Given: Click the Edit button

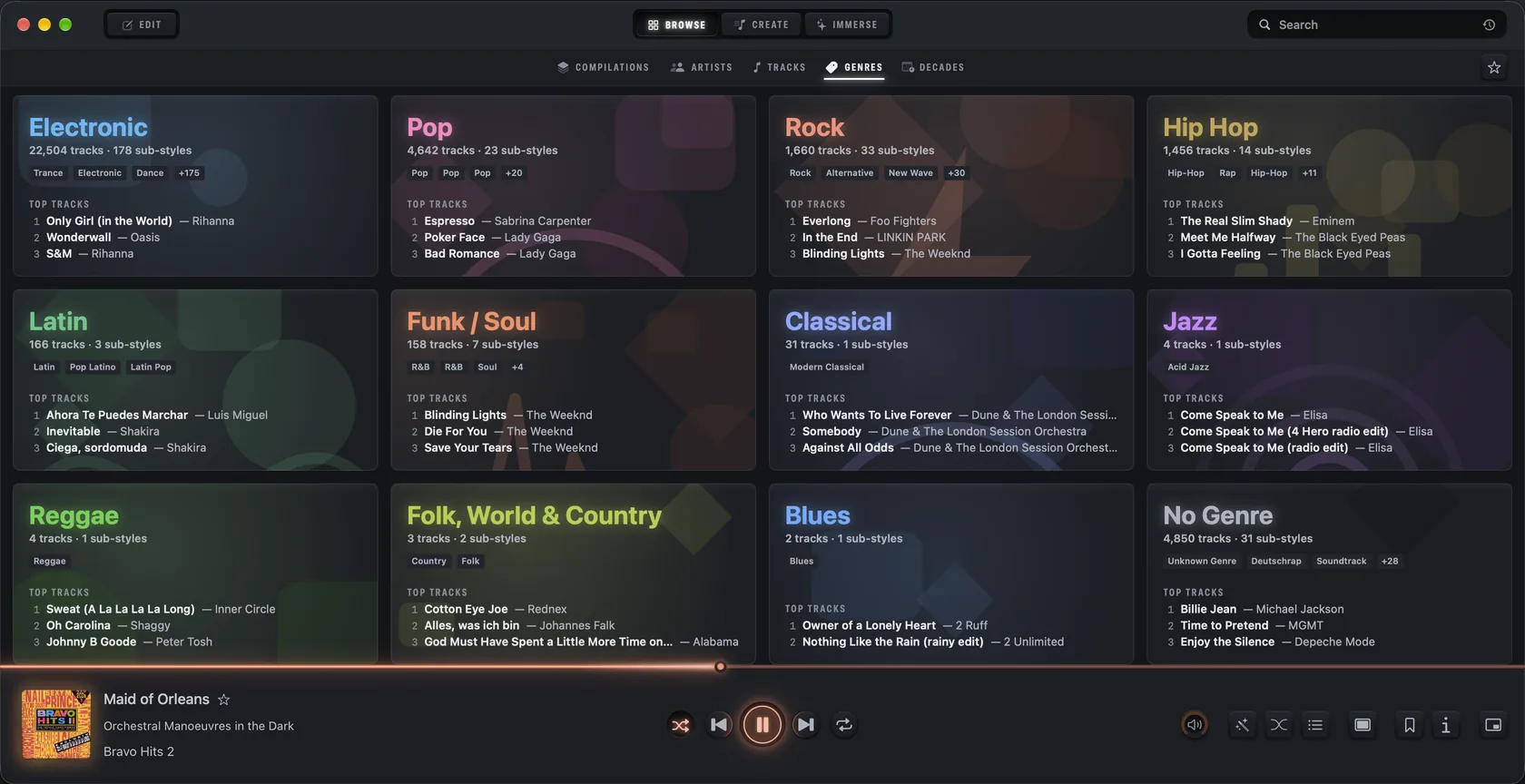Looking at the screenshot, I should pos(142,24).
